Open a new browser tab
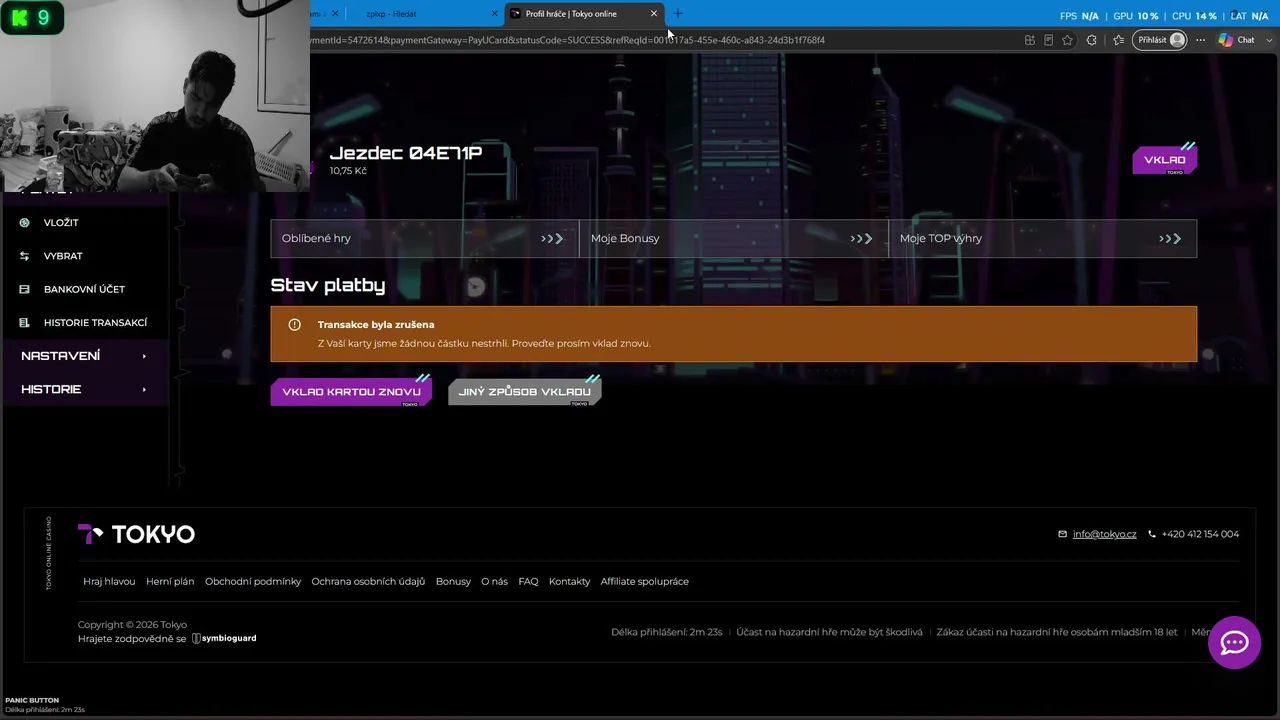The width and height of the screenshot is (1280, 720). point(678,14)
